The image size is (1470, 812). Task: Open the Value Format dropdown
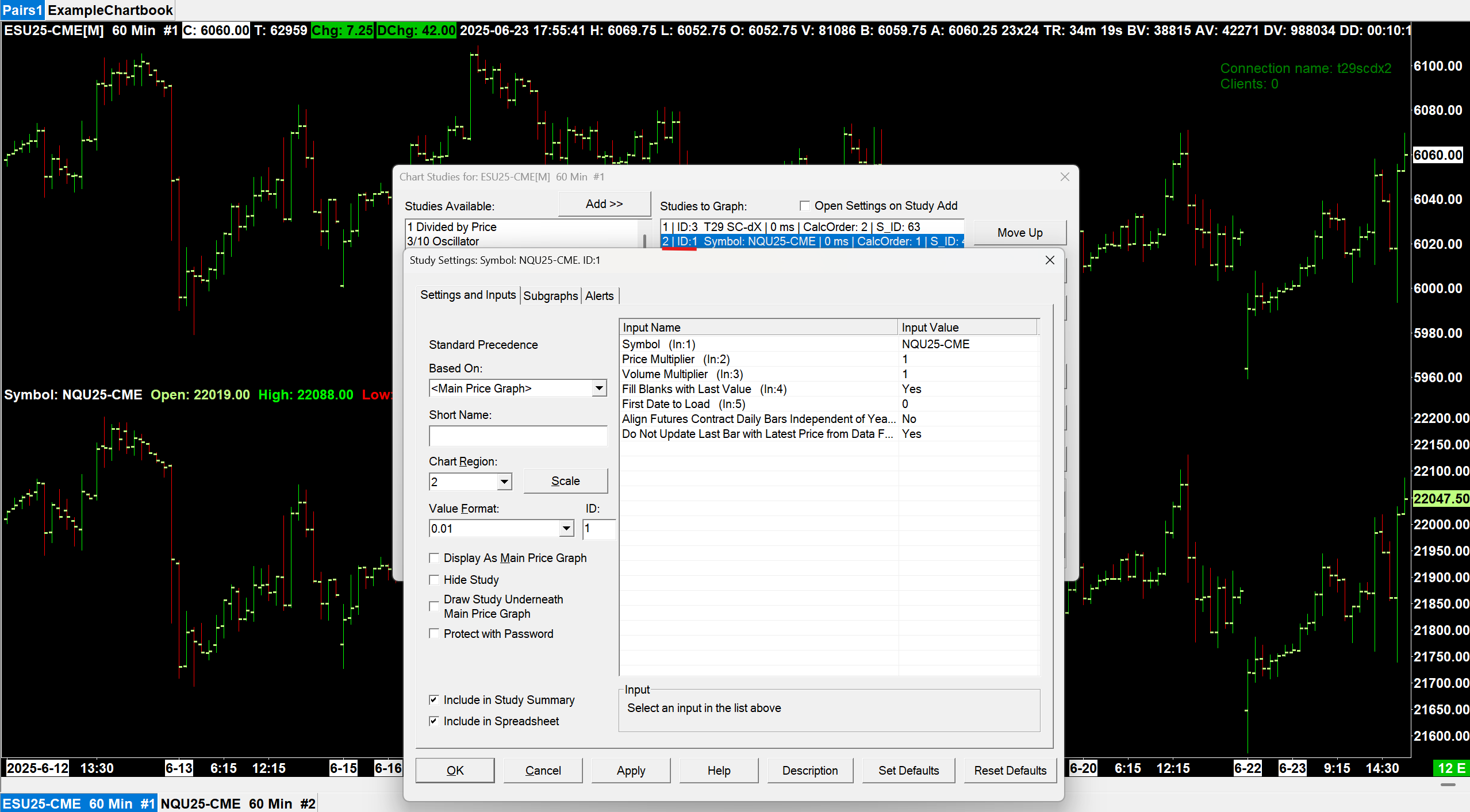pyautogui.click(x=566, y=529)
